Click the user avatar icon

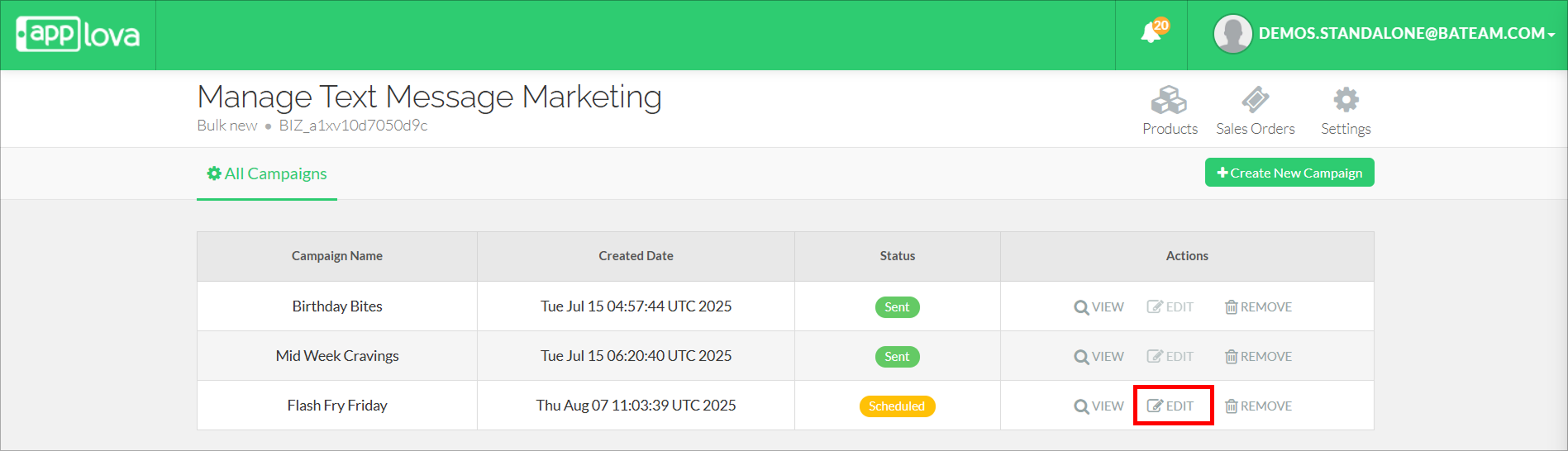(x=1232, y=34)
